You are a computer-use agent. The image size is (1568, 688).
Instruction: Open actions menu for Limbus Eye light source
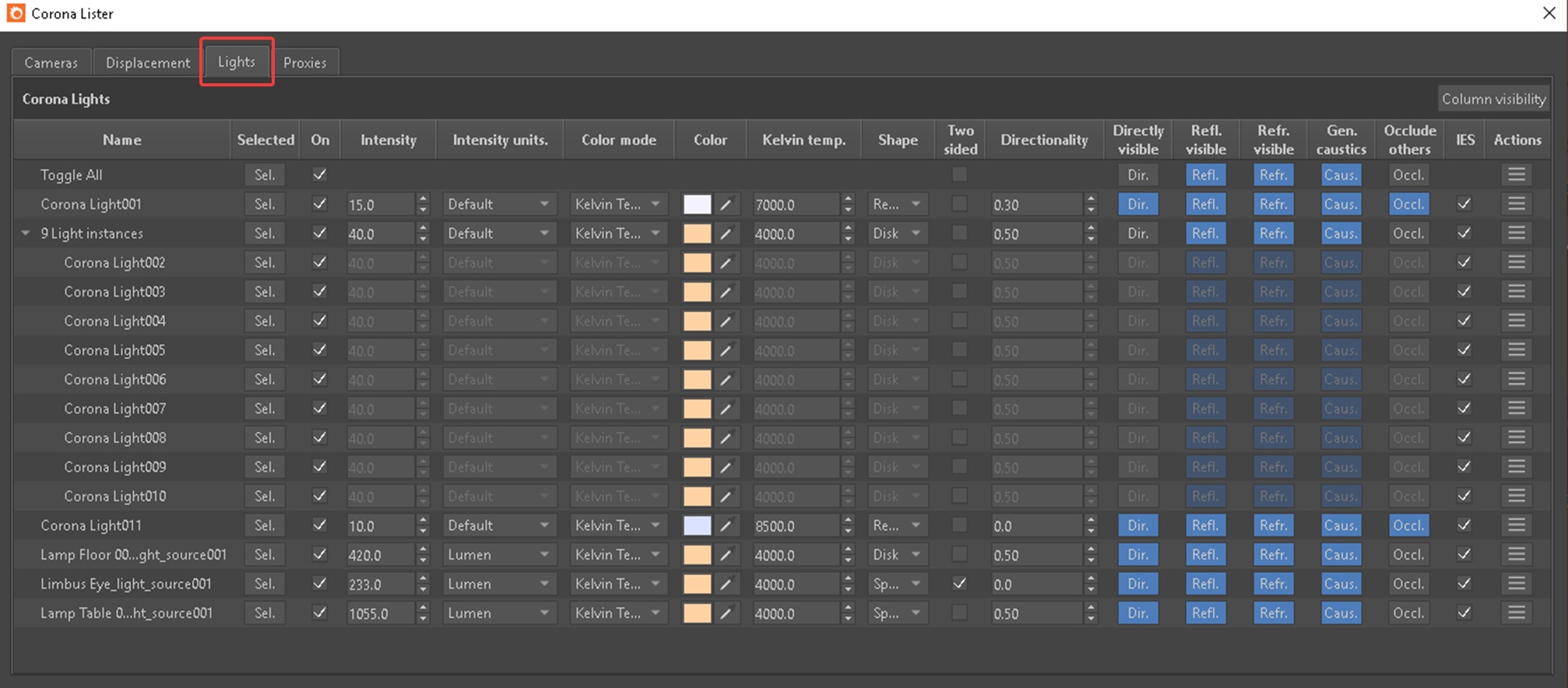[x=1516, y=584]
